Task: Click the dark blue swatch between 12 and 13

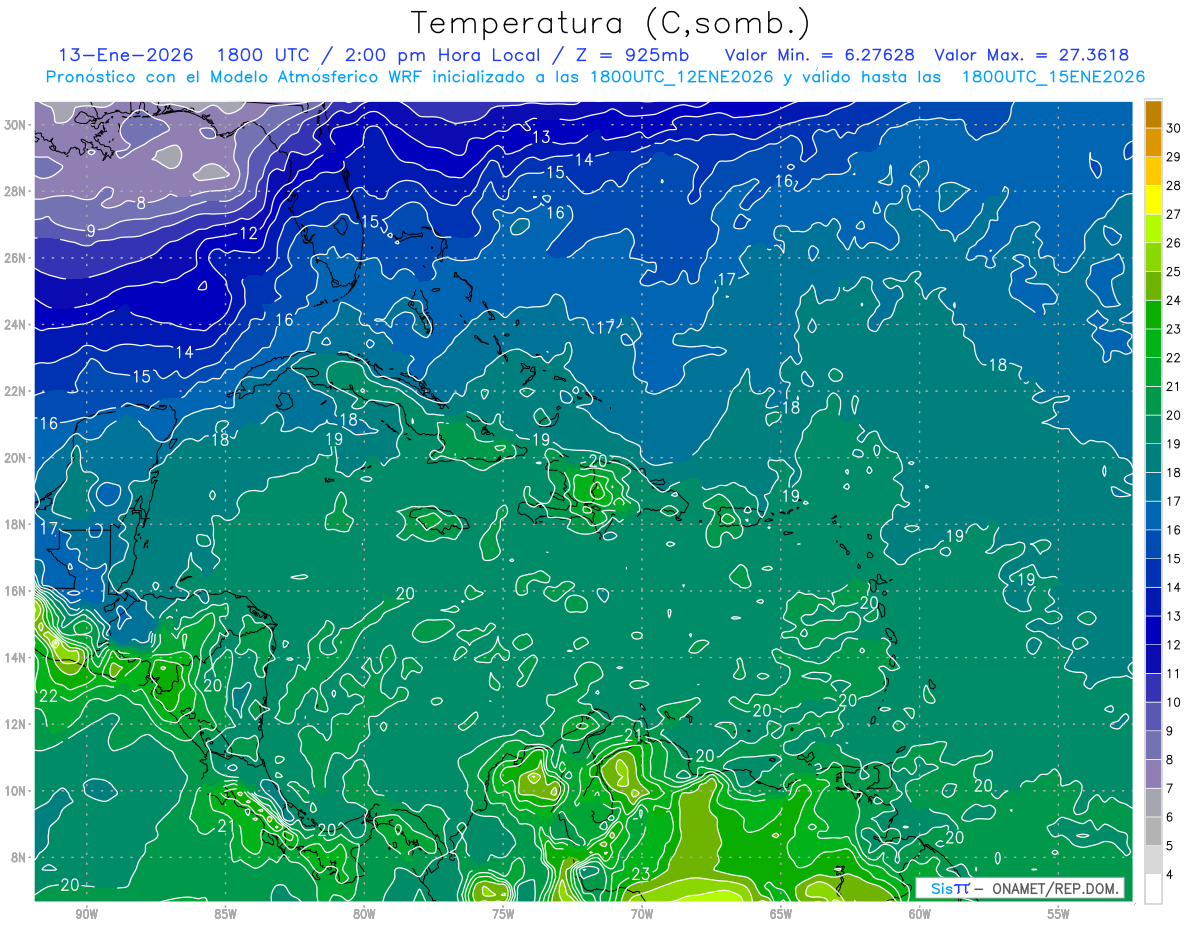Action: (x=1153, y=630)
